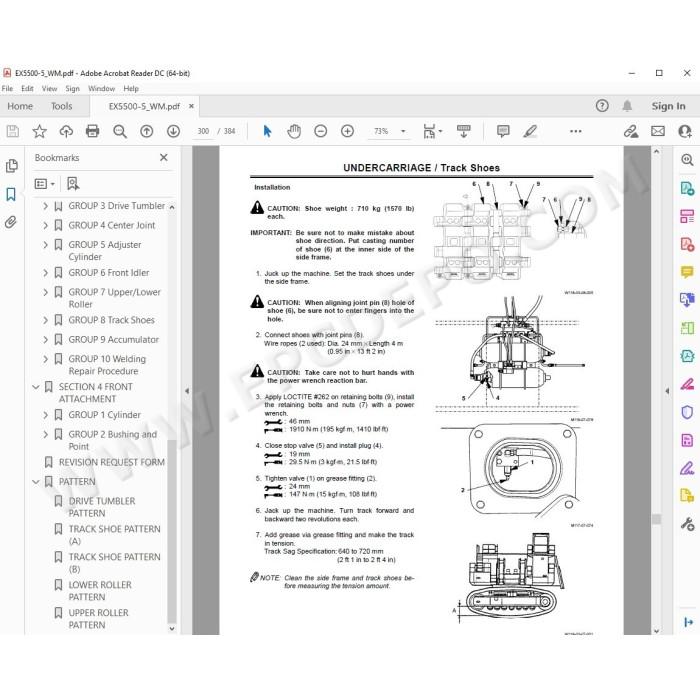Open the Edit menu

[27, 88]
